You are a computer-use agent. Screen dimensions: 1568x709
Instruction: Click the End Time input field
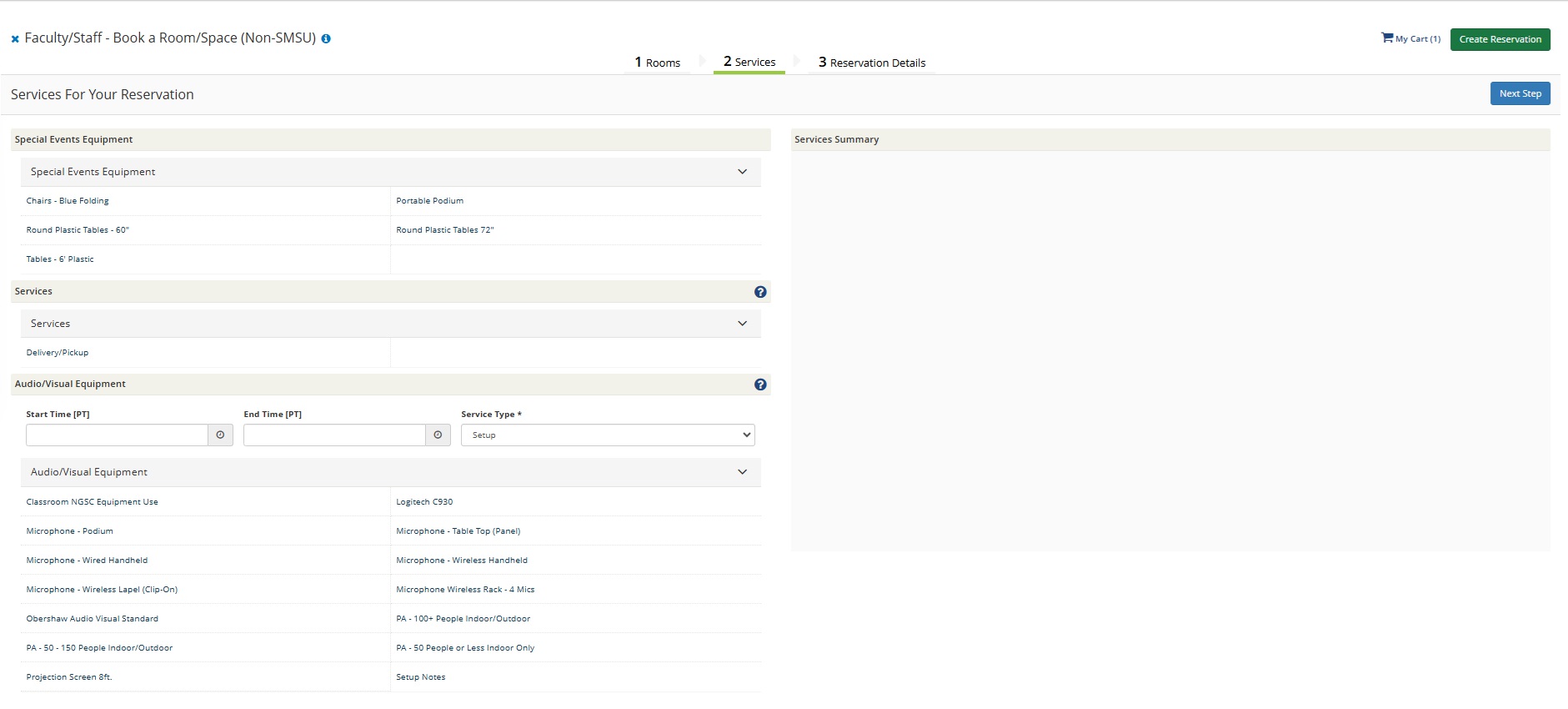[x=334, y=435]
